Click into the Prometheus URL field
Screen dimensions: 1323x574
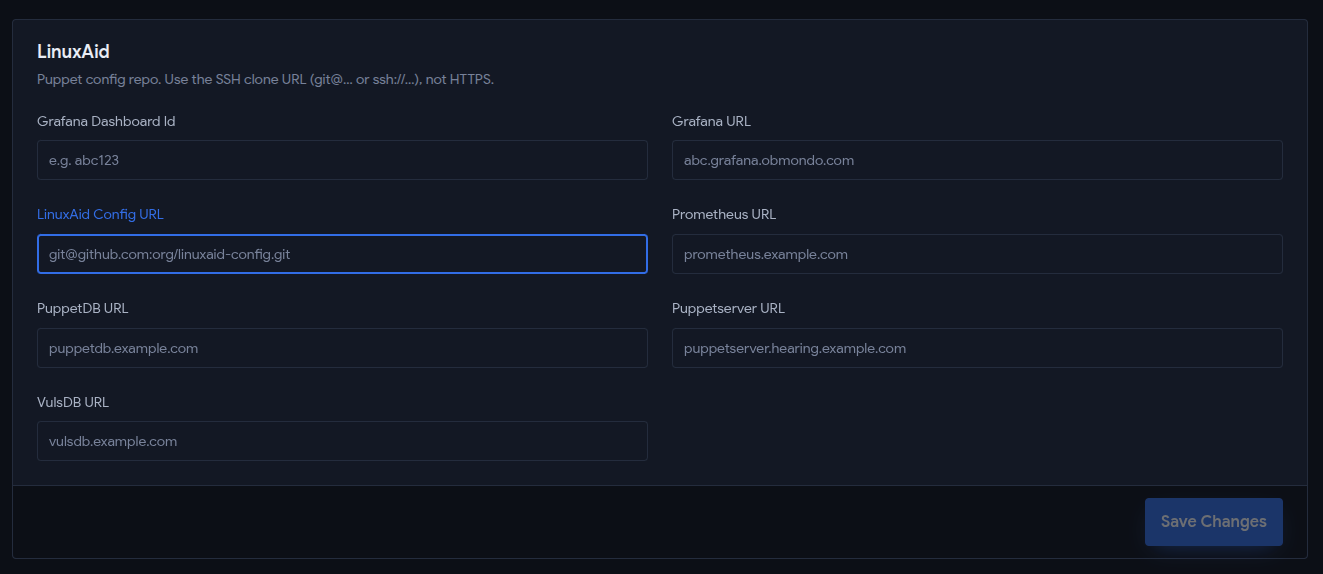pos(977,254)
